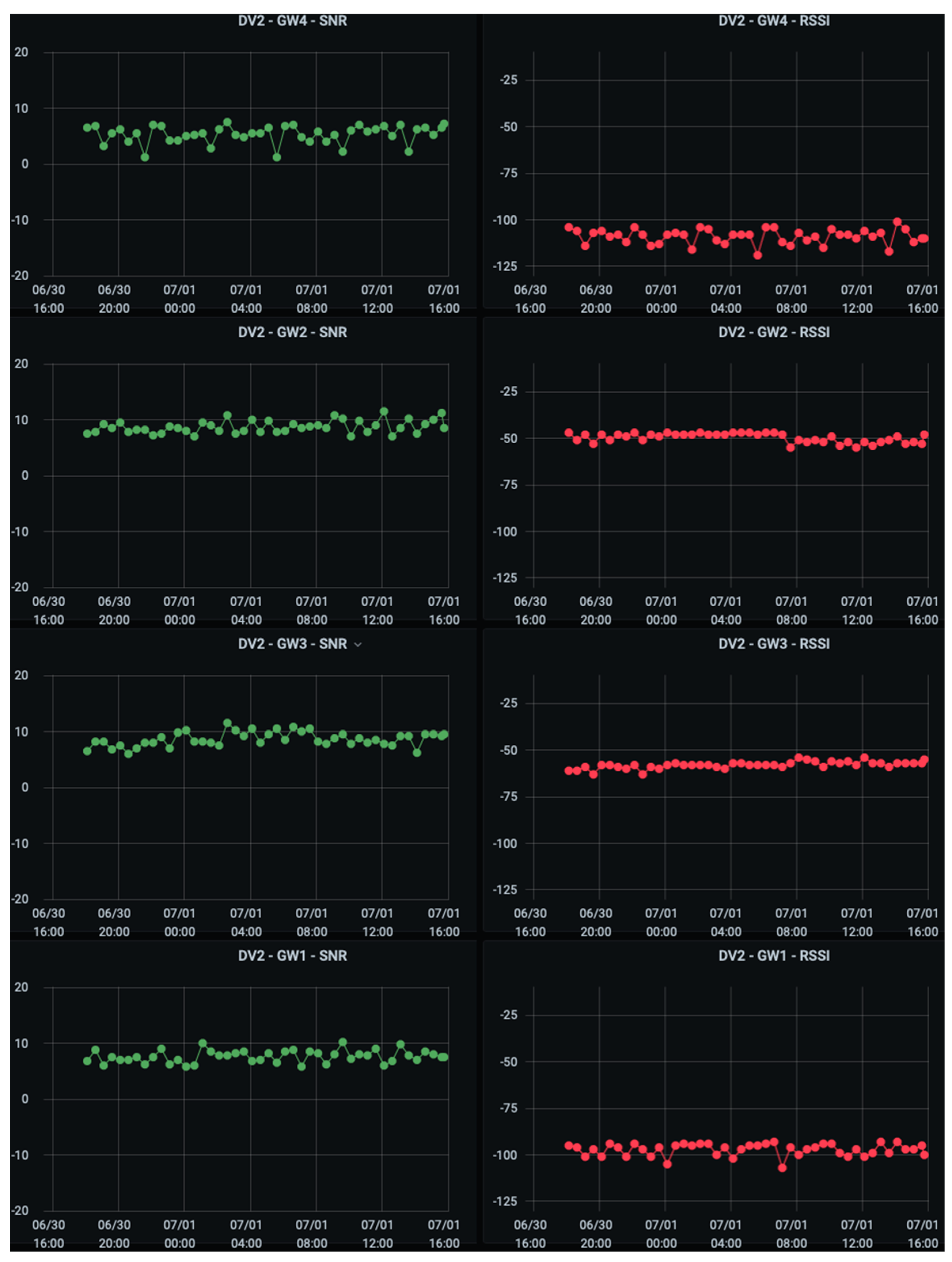Image resolution: width=952 pixels, height=1262 pixels.
Task: Click the highest red point in the GW4 RSSI graph
Action: coord(897,221)
